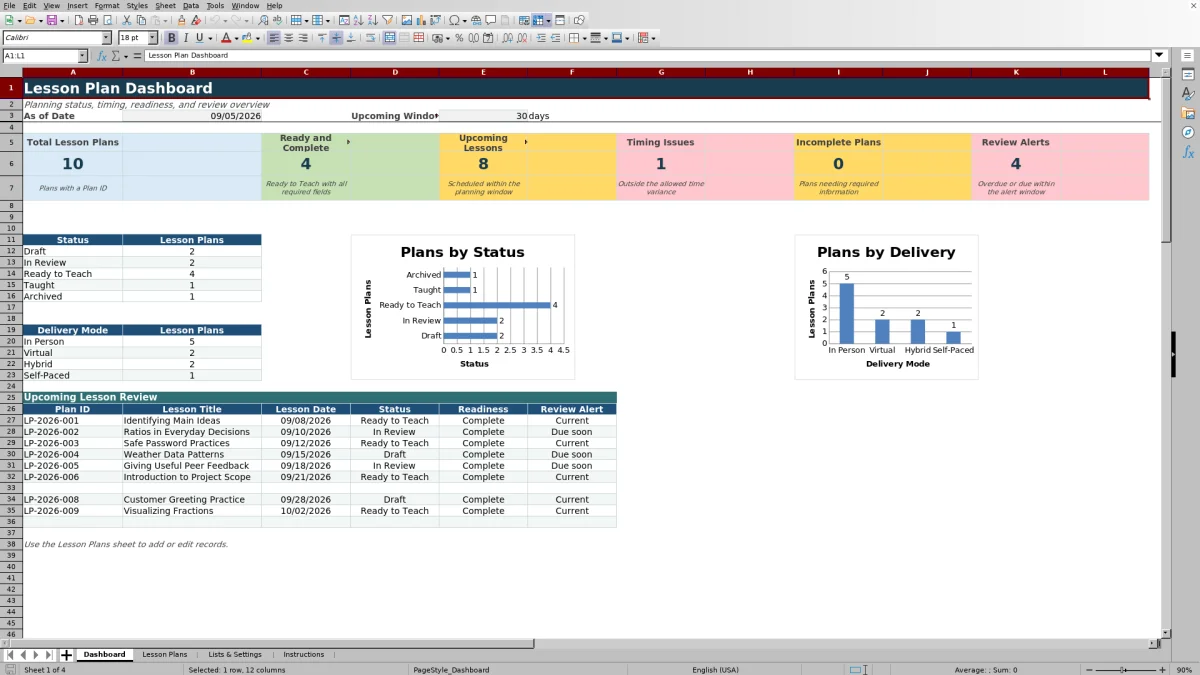This screenshot has width=1200, height=675.
Task: Click the AutoFilter funnel icon
Action: coord(387,20)
